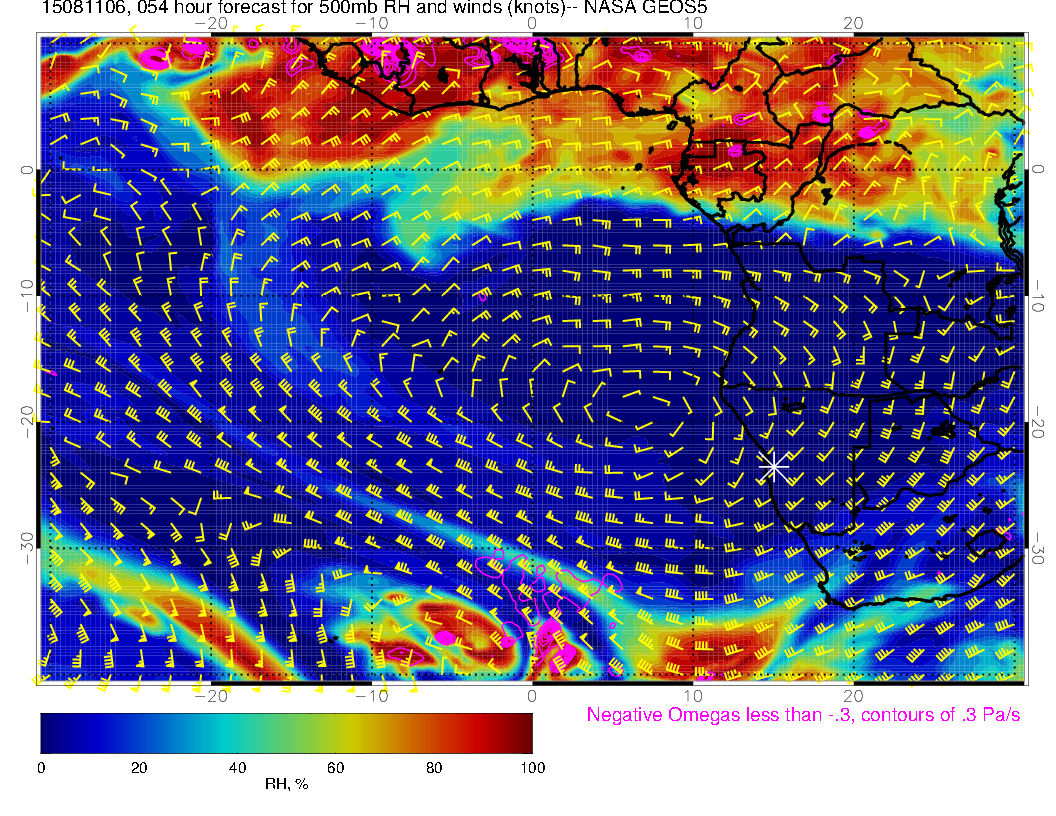Click the '-10' longitude label on the top axis
Screen dimensions: 1056x816
point(371,24)
